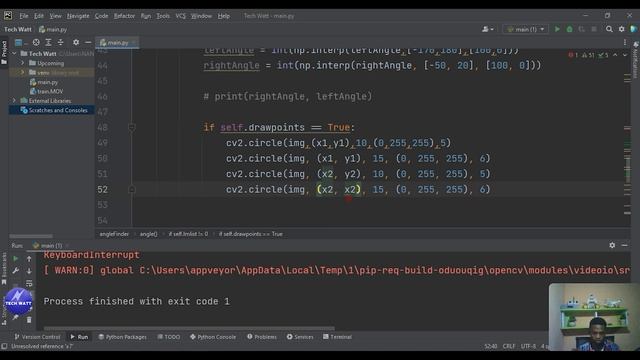Click the user account icon in toolbar
This screenshot has height=360, width=640.
487,29
